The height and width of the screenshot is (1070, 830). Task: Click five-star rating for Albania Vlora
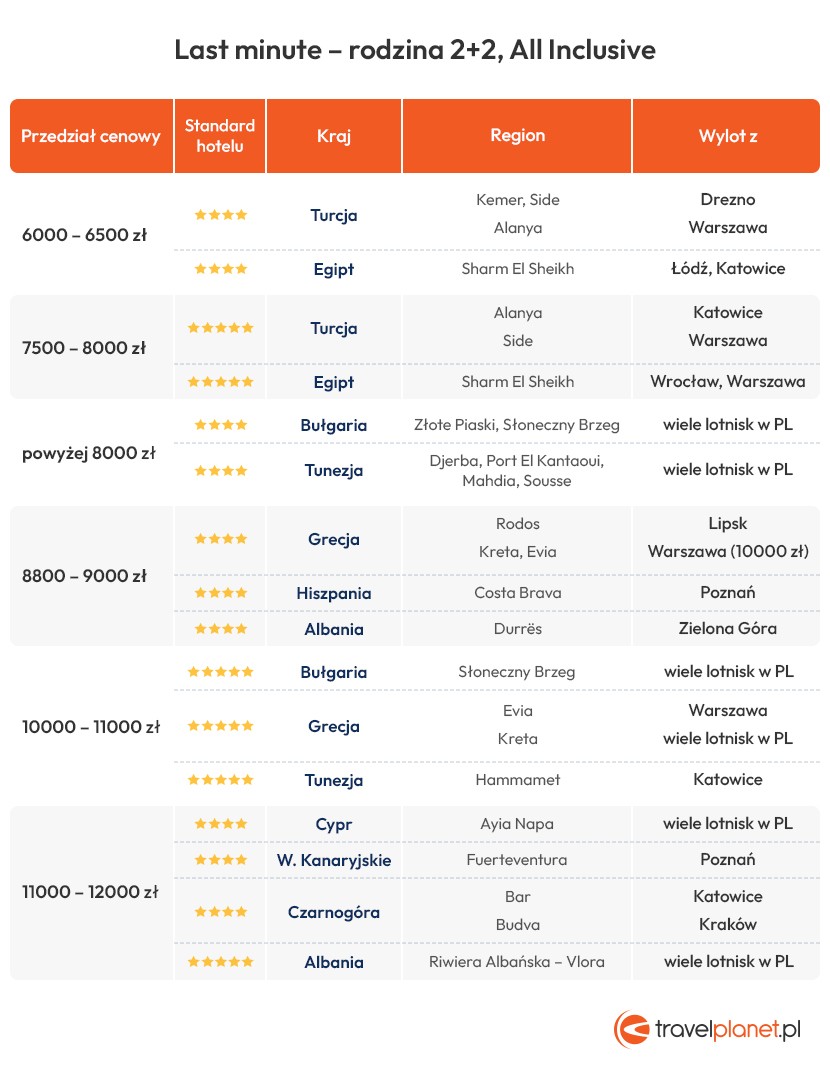[x=220, y=961]
